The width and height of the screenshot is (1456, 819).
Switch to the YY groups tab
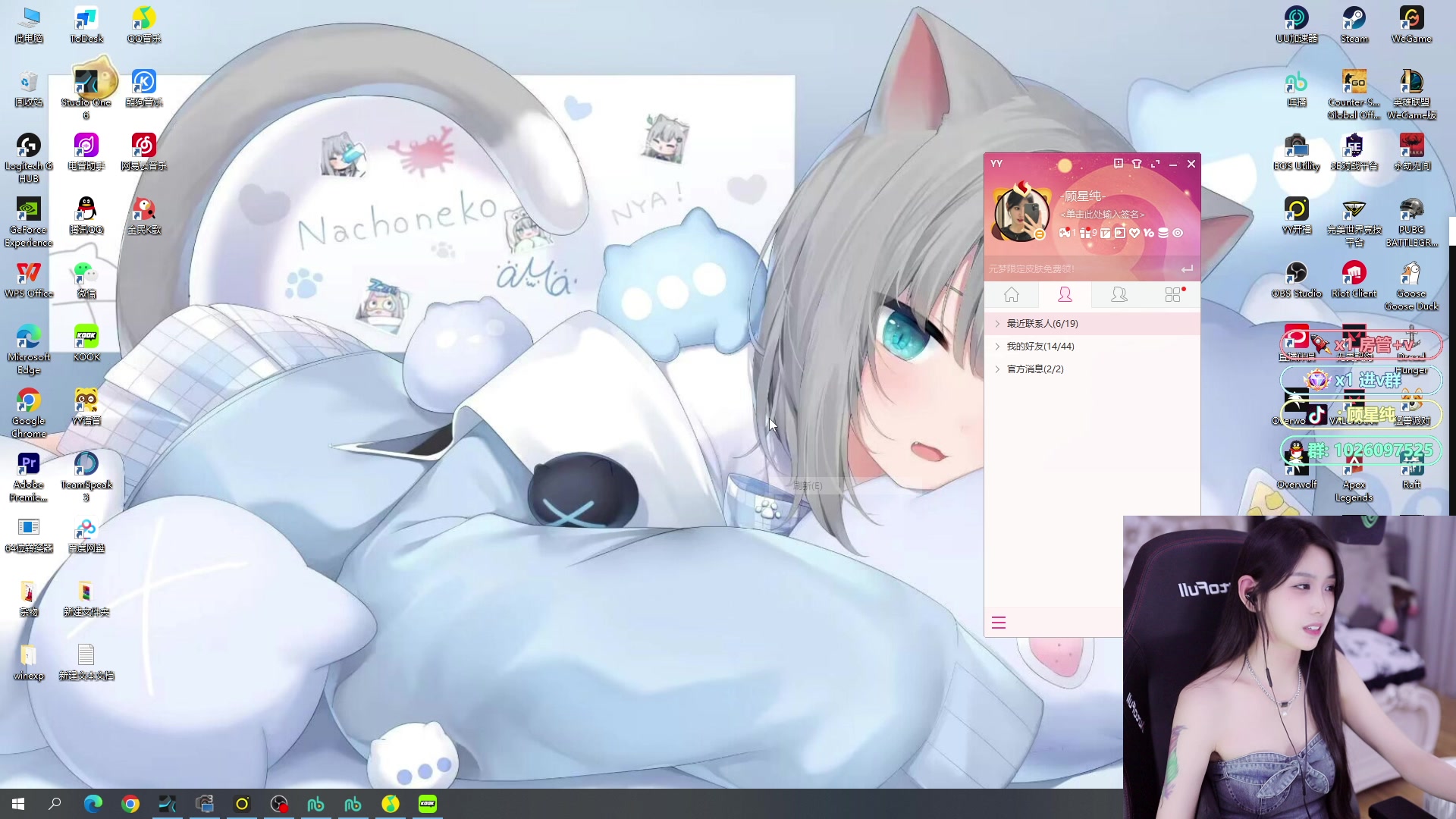(x=1119, y=294)
